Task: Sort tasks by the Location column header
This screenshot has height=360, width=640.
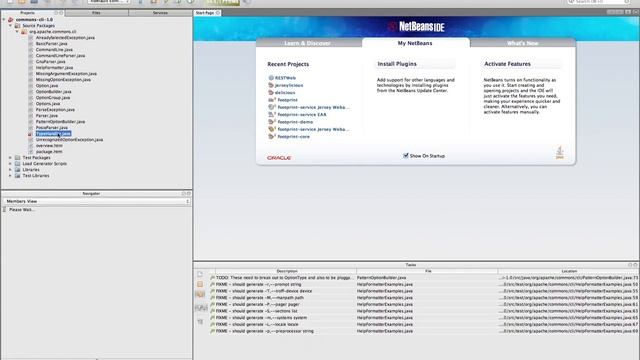Action: coord(568,271)
